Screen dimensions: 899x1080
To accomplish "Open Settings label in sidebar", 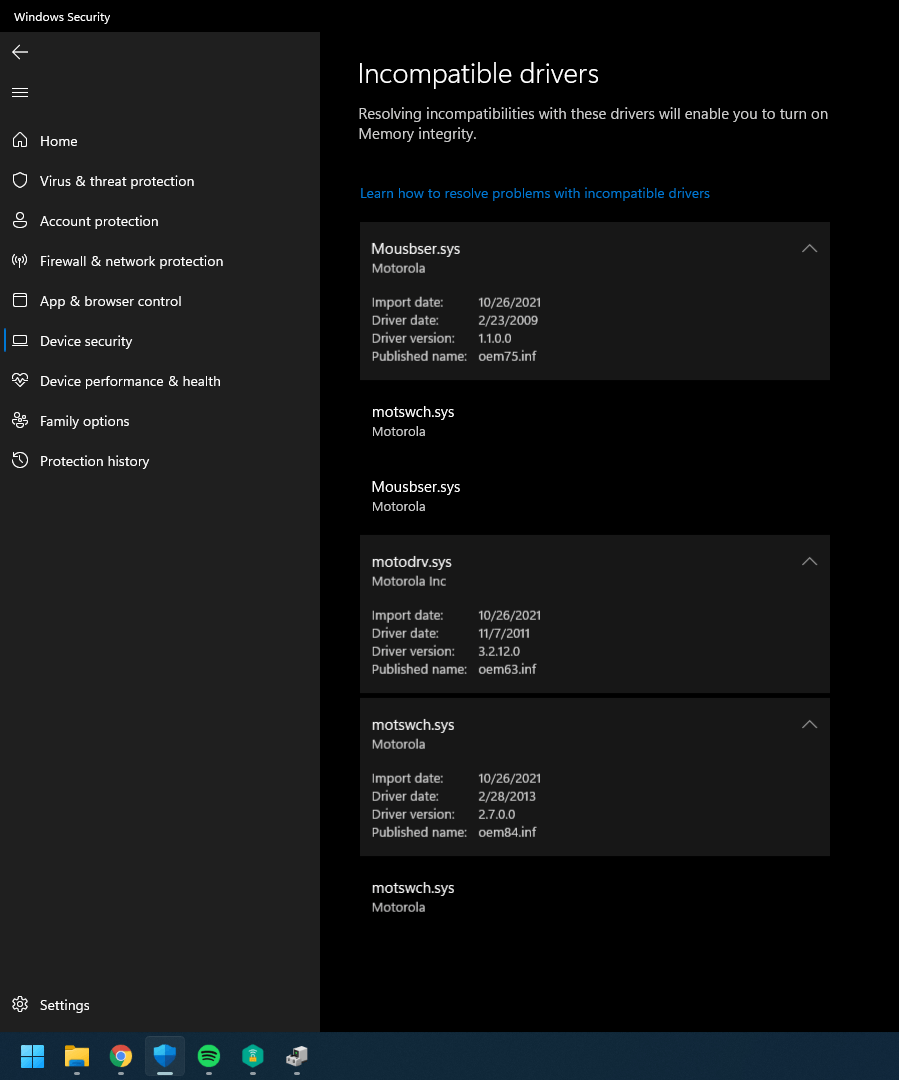I will coord(65,1005).
